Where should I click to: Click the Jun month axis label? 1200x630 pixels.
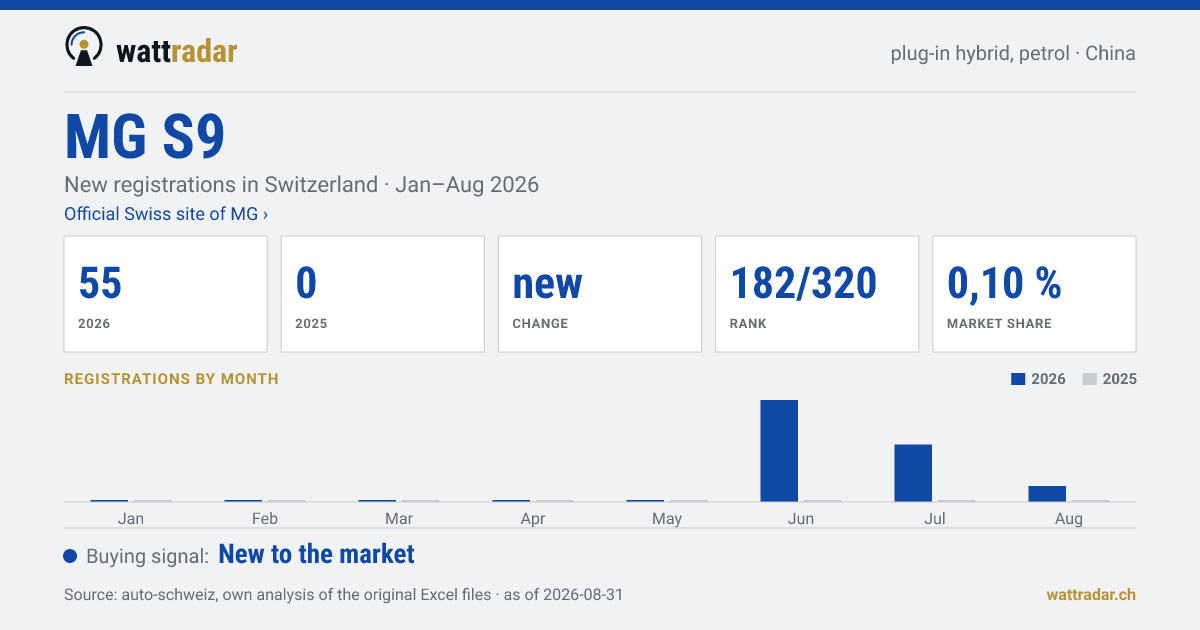pyautogui.click(x=801, y=518)
